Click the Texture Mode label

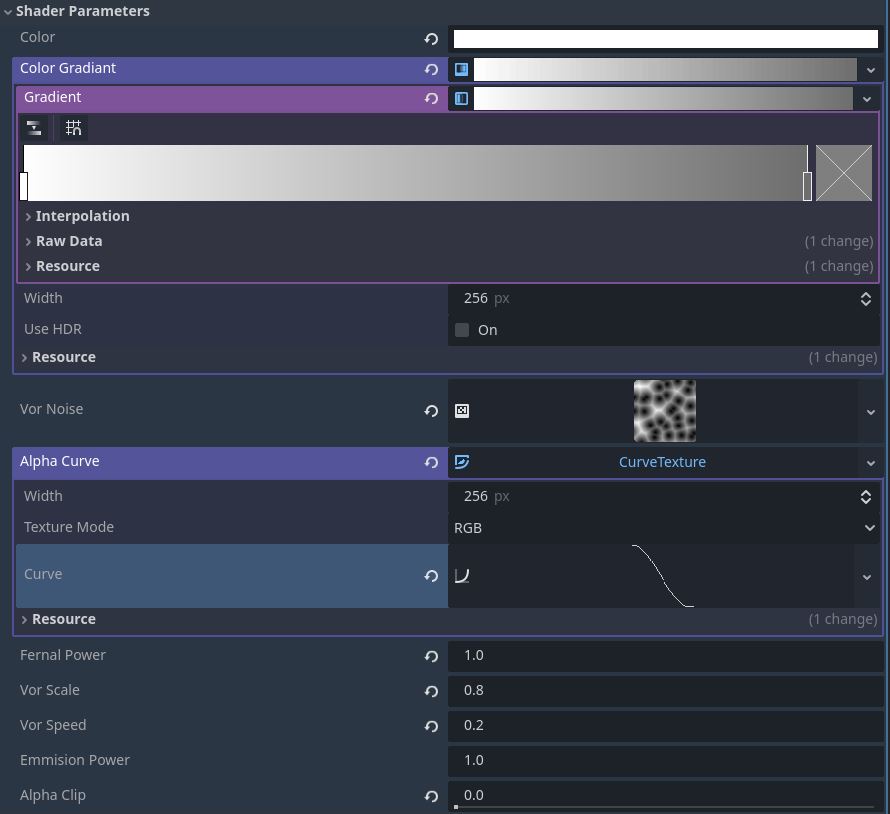pyautogui.click(x=69, y=527)
